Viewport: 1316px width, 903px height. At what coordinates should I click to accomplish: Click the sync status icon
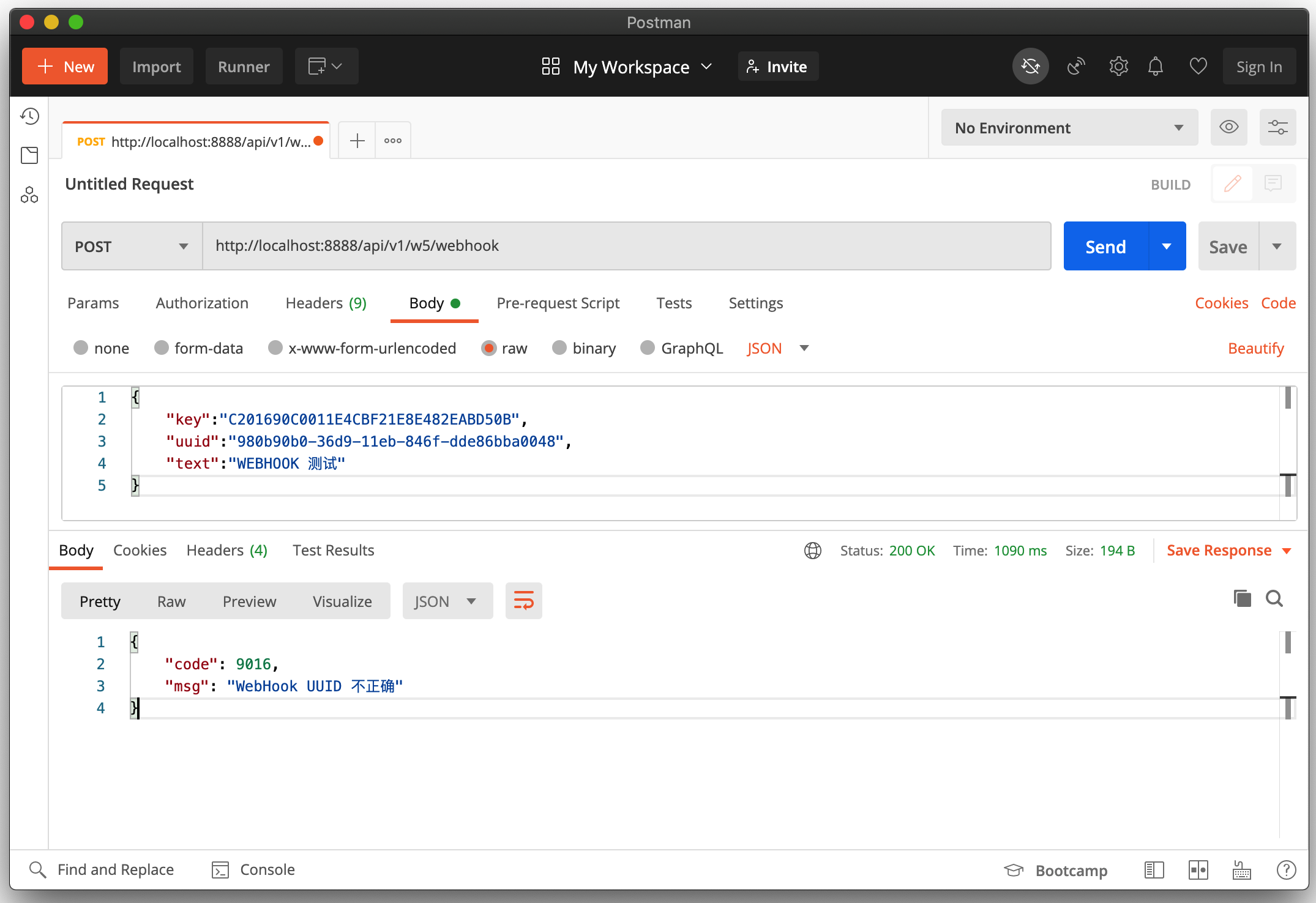[x=1030, y=66]
